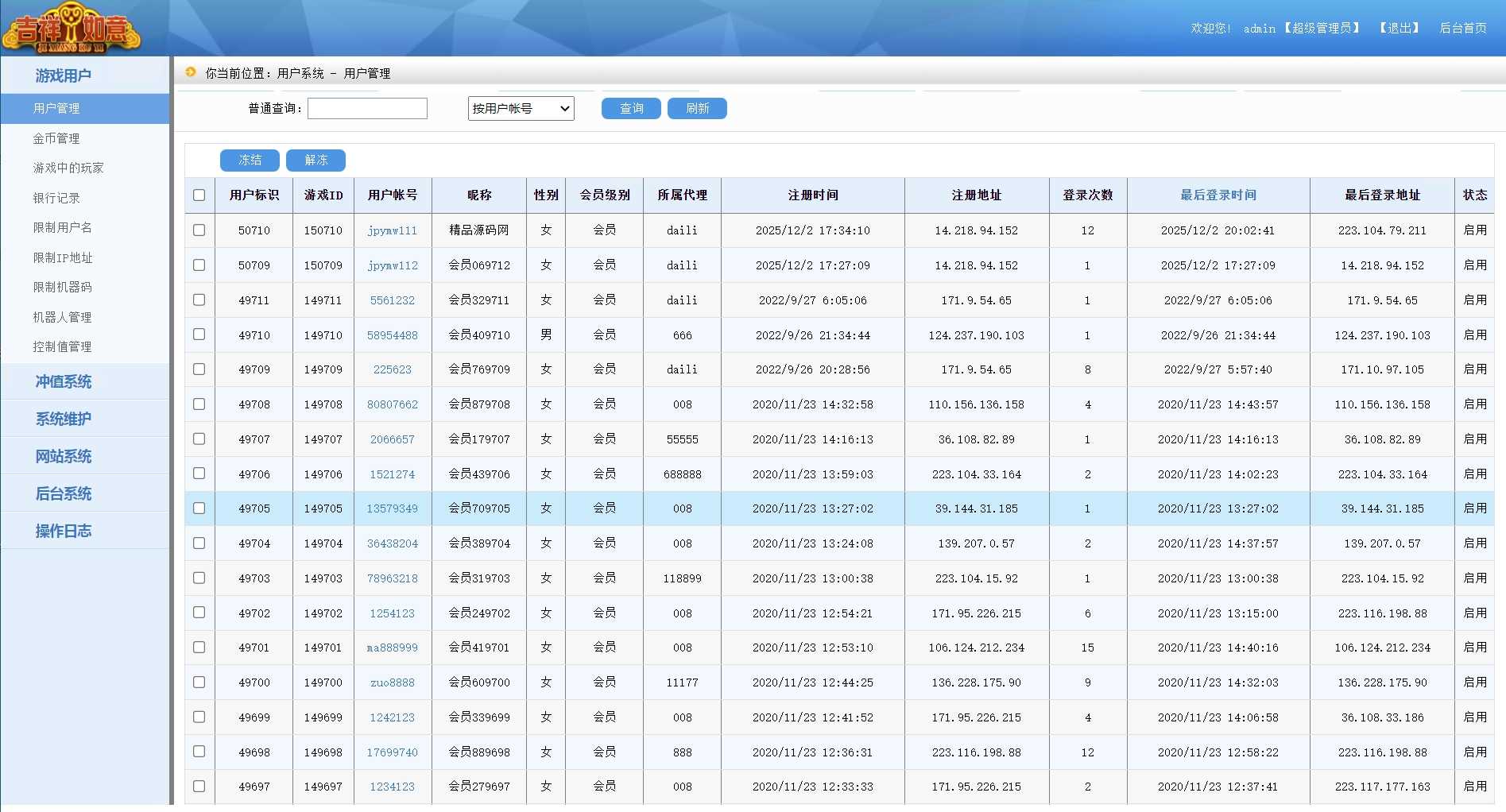1506x812 pixels.
Task: Click the orange arrow breadcrumb icon
Action: (x=191, y=72)
